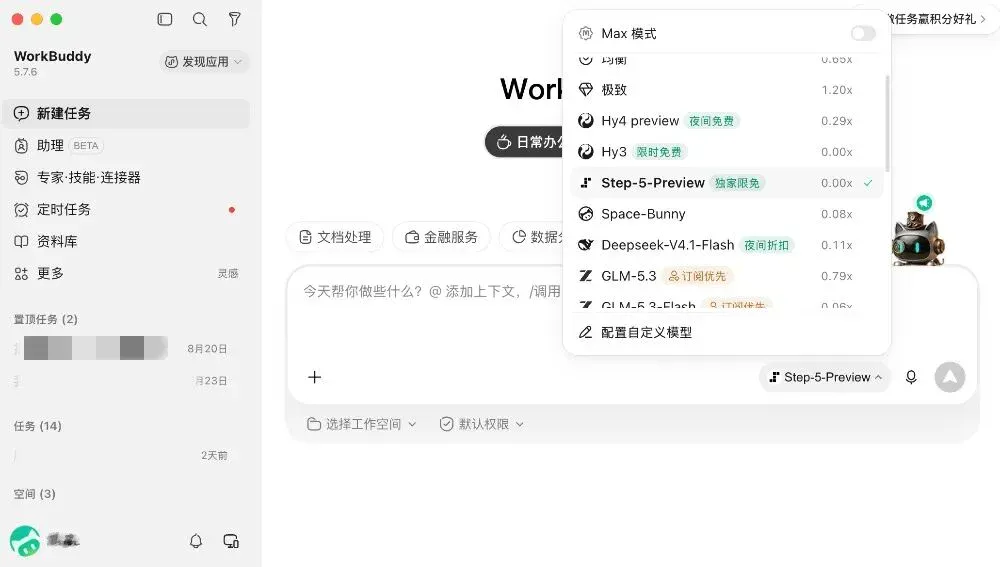Viewport: 1000px width, 567px height.
Task: Open the 发现应用 dropdown
Action: click(203, 62)
